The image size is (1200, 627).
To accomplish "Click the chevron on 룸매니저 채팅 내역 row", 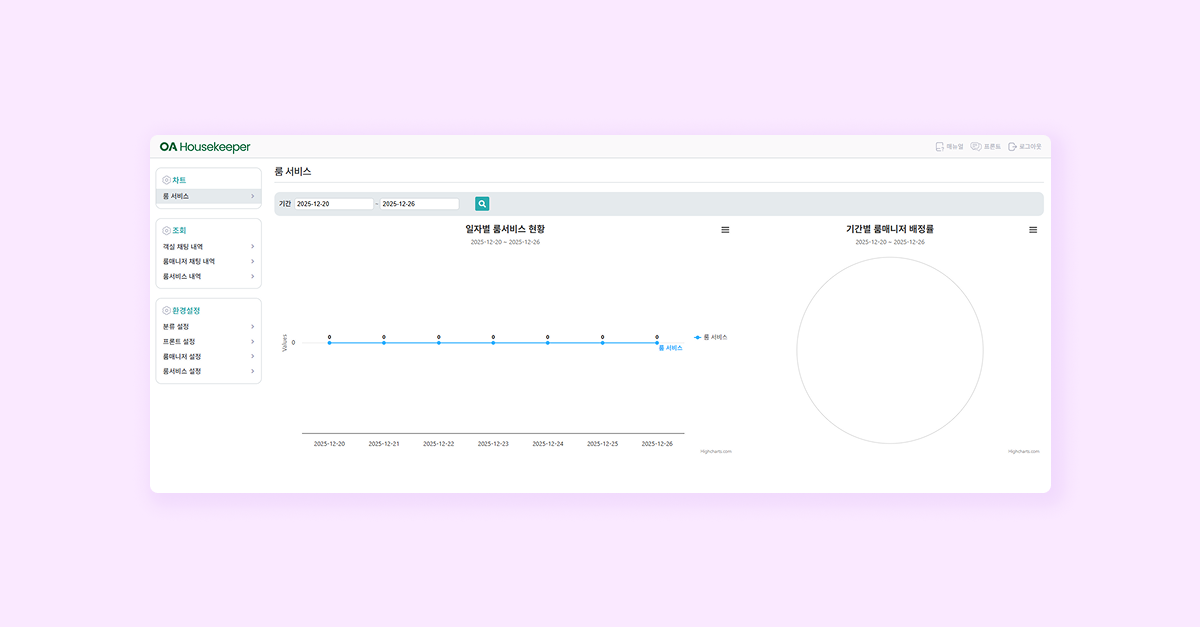I will pyautogui.click(x=252, y=261).
